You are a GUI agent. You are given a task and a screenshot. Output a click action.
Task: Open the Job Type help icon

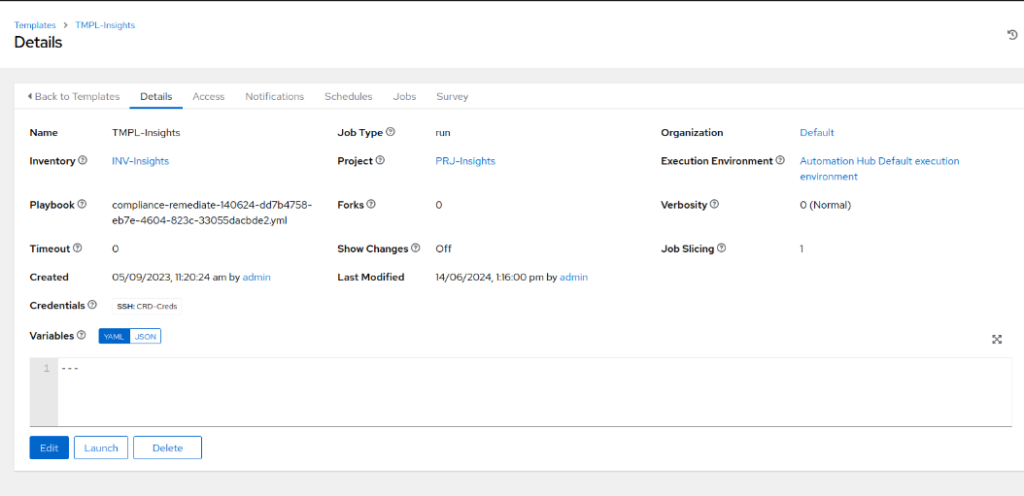391,132
